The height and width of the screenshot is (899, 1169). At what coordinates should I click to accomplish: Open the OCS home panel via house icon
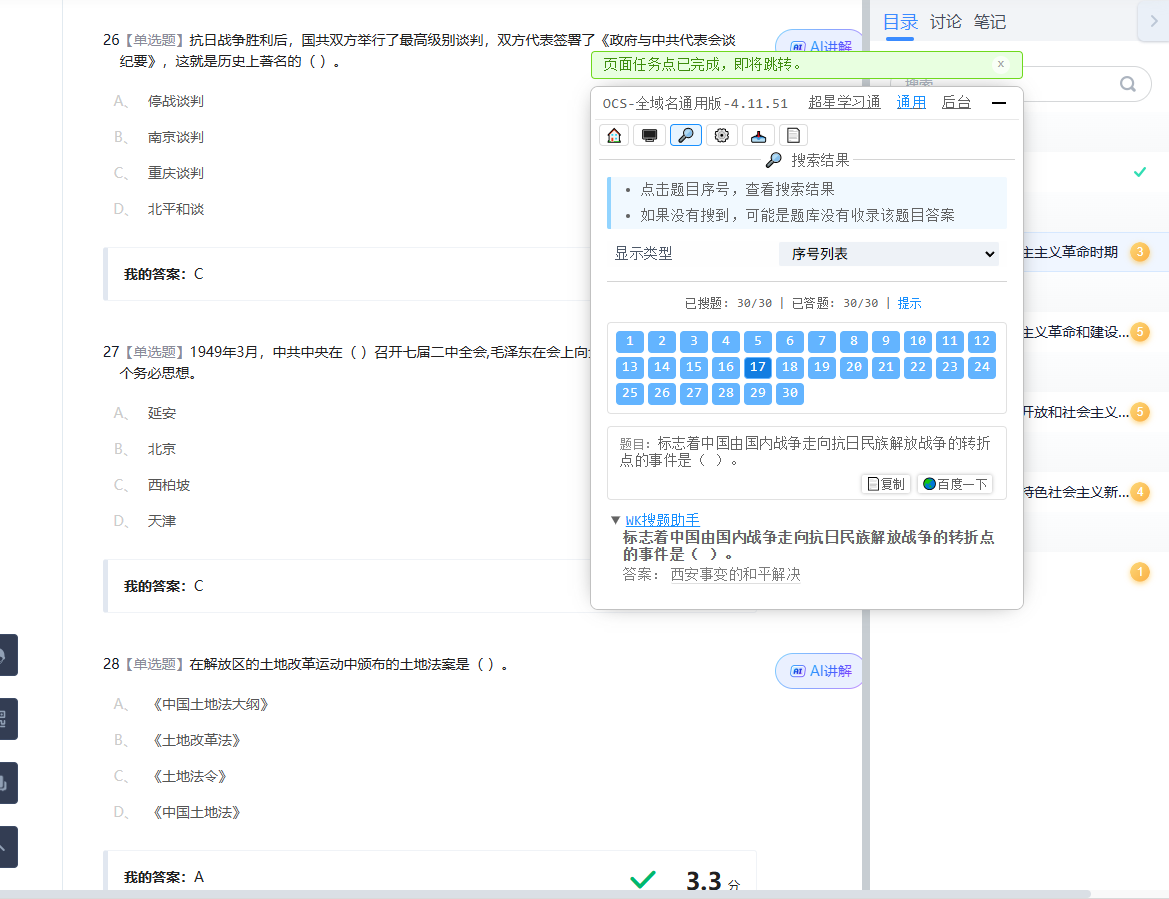(613, 134)
